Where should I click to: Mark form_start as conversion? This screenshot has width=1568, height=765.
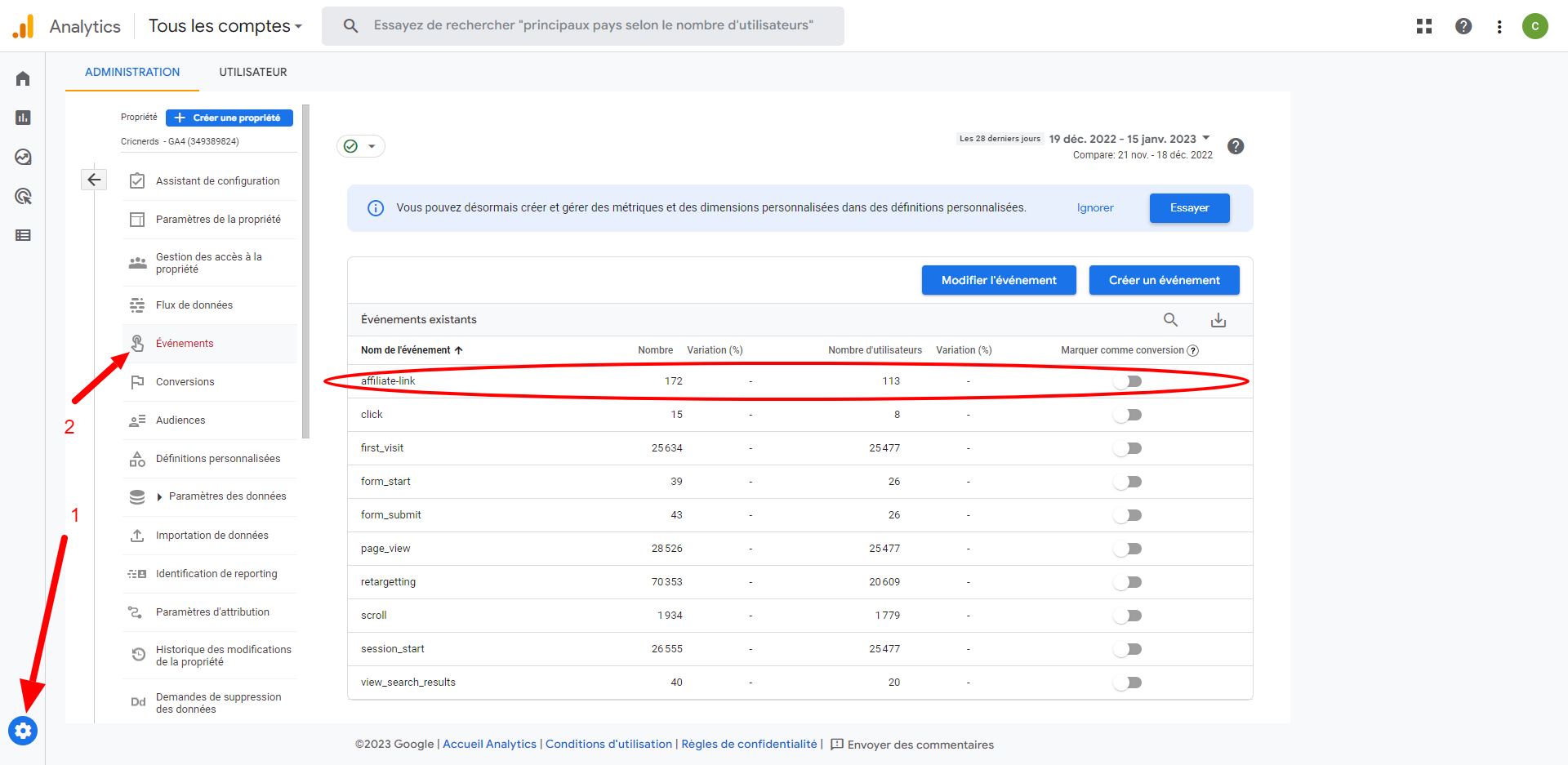(1127, 482)
